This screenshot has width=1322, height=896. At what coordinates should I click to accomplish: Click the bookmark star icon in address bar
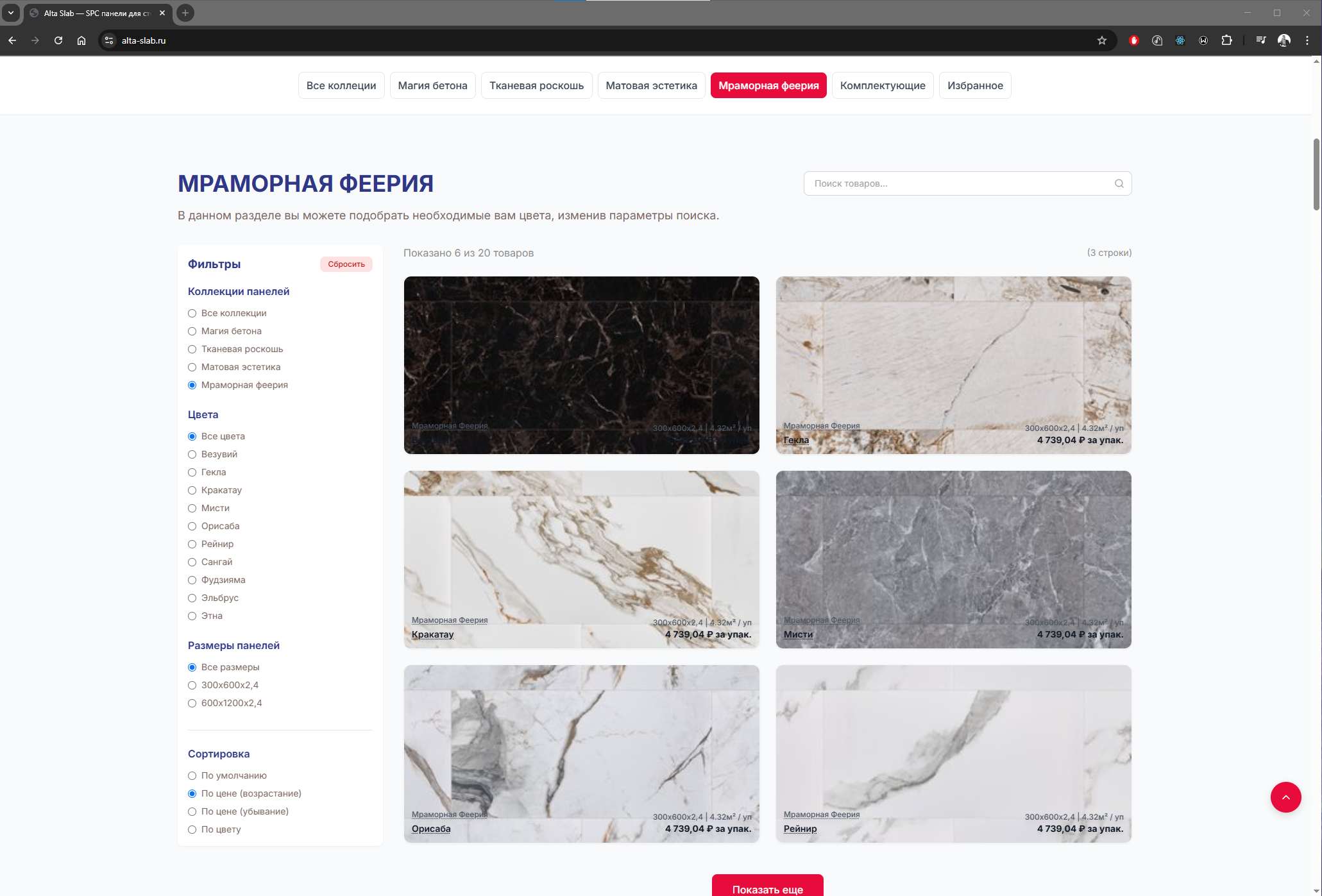click(1102, 40)
